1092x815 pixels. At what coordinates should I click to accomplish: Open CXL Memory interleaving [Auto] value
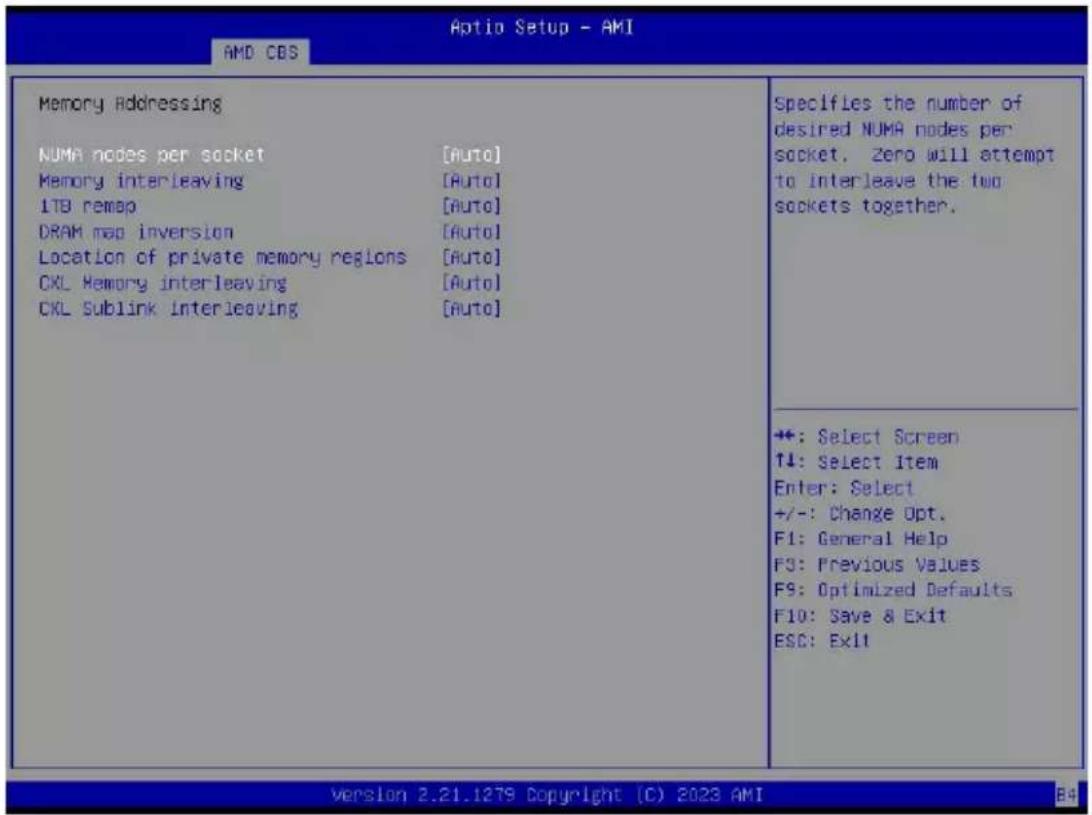(471, 283)
